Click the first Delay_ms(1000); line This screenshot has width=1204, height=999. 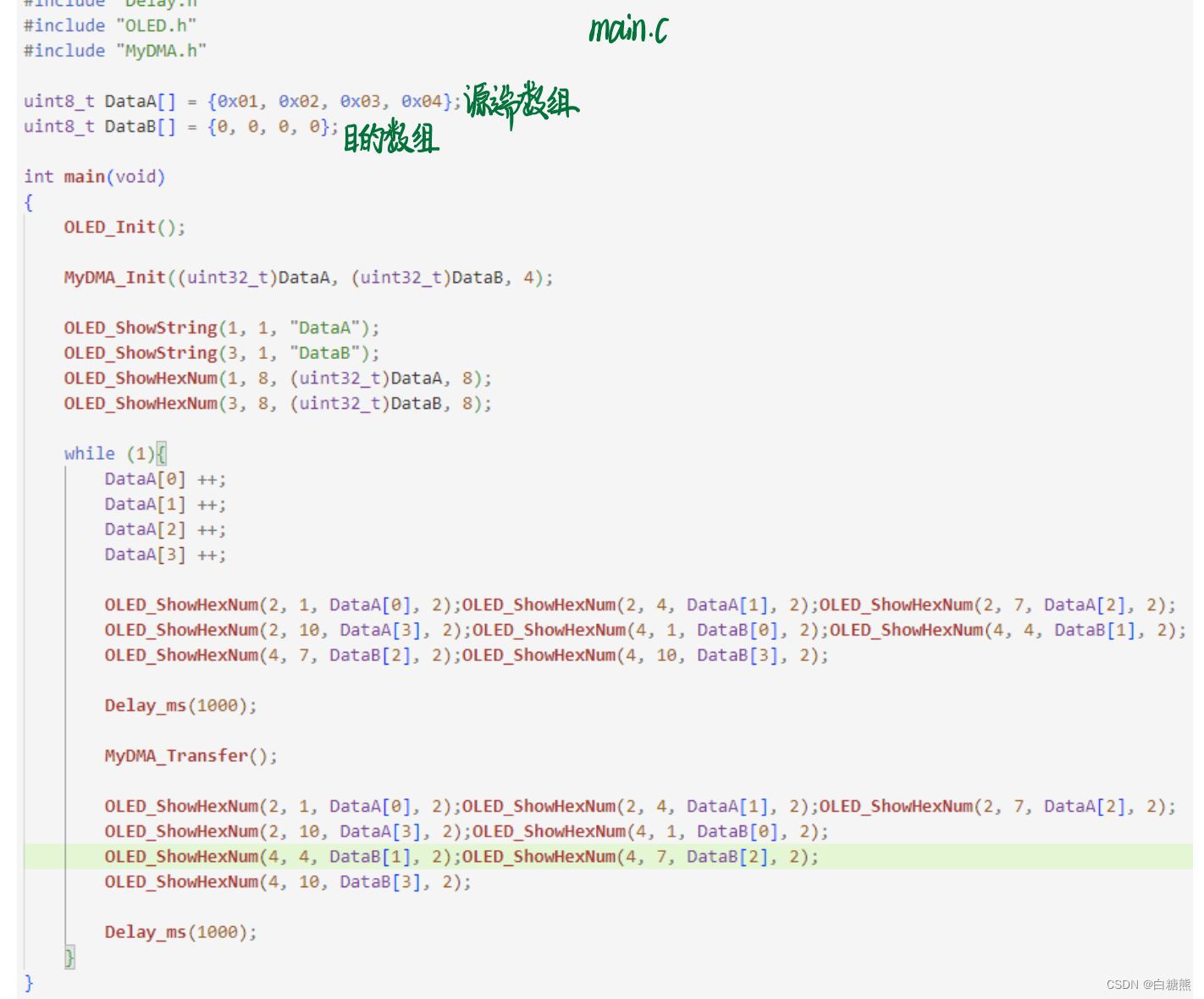tap(181, 705)
